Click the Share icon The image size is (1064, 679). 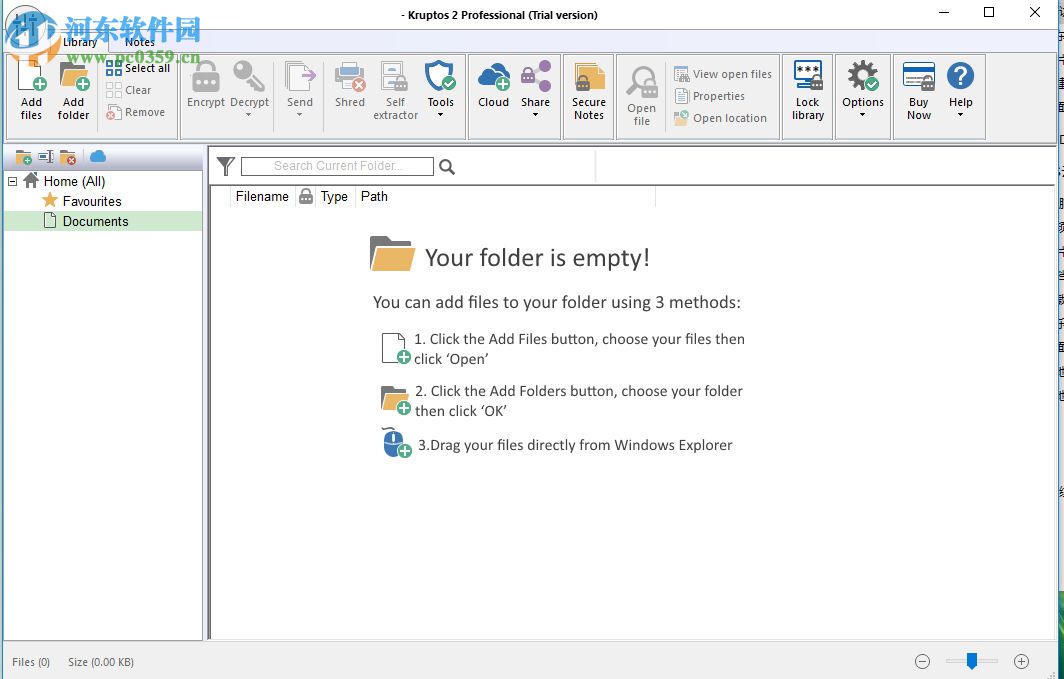tap(535, 76)
